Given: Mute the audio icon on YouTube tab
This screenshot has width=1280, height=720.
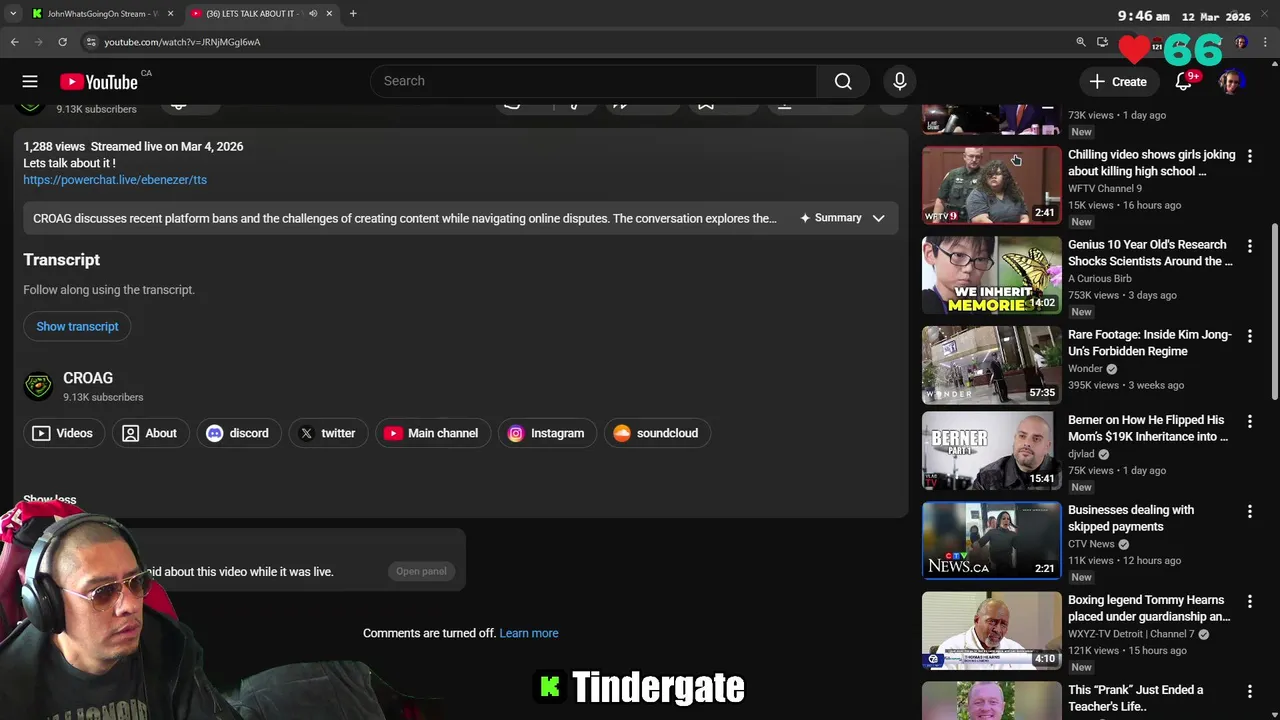Looking at the screenshot, I should [x=313, y=14].
